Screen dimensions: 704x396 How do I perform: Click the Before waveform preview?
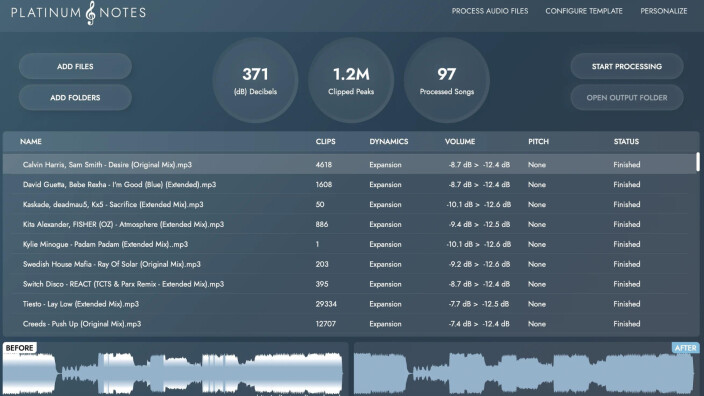pyautogui.click(x=176, y=369)
